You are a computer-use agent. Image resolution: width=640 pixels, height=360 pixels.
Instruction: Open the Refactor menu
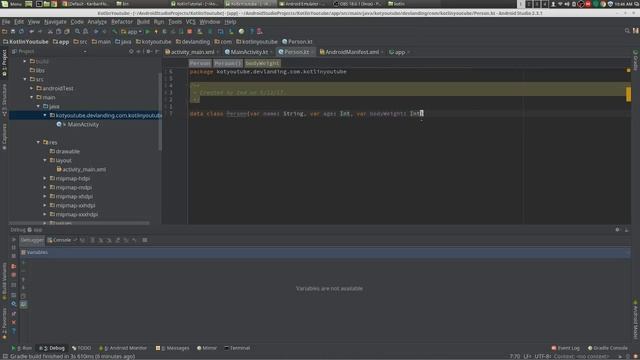[122, 22]
